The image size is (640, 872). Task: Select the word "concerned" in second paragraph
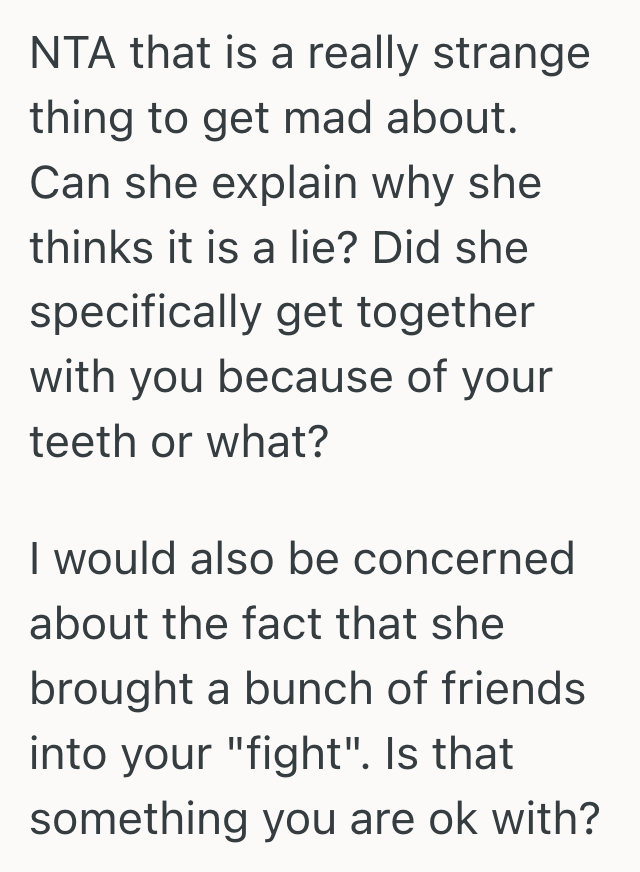pos(467,559)
